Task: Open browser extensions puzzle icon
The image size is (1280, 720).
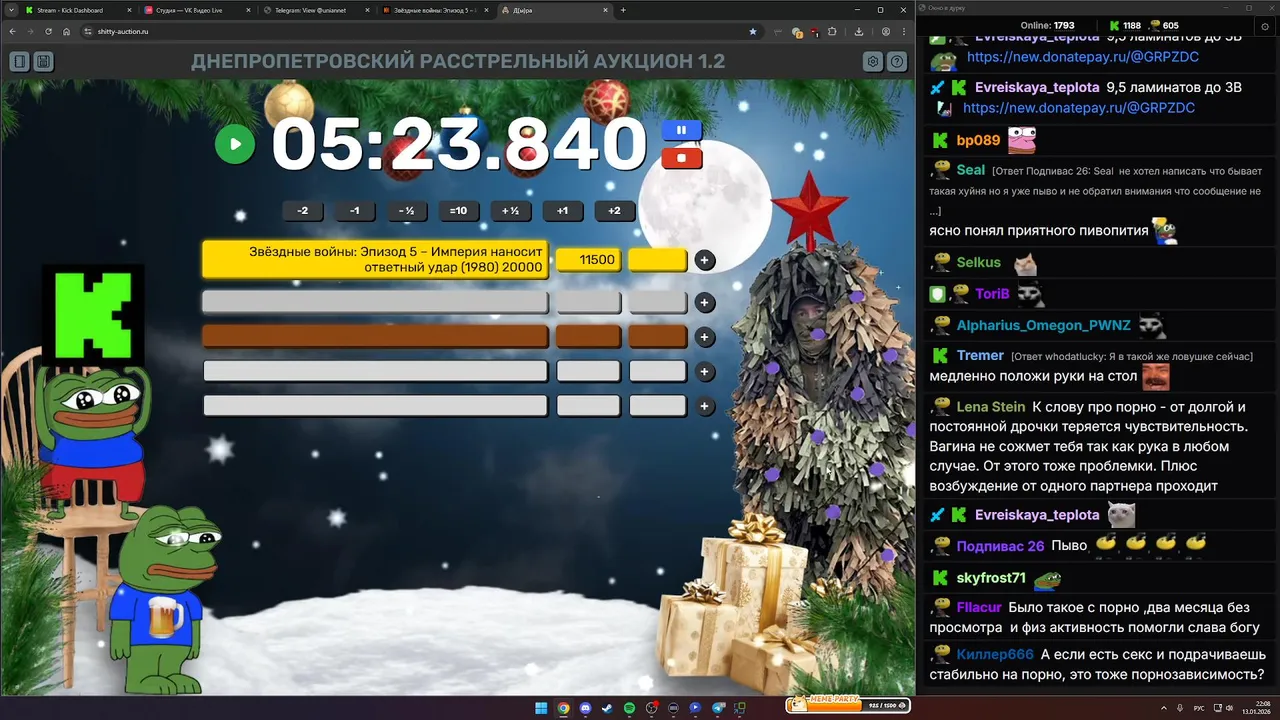Action: 832,31
